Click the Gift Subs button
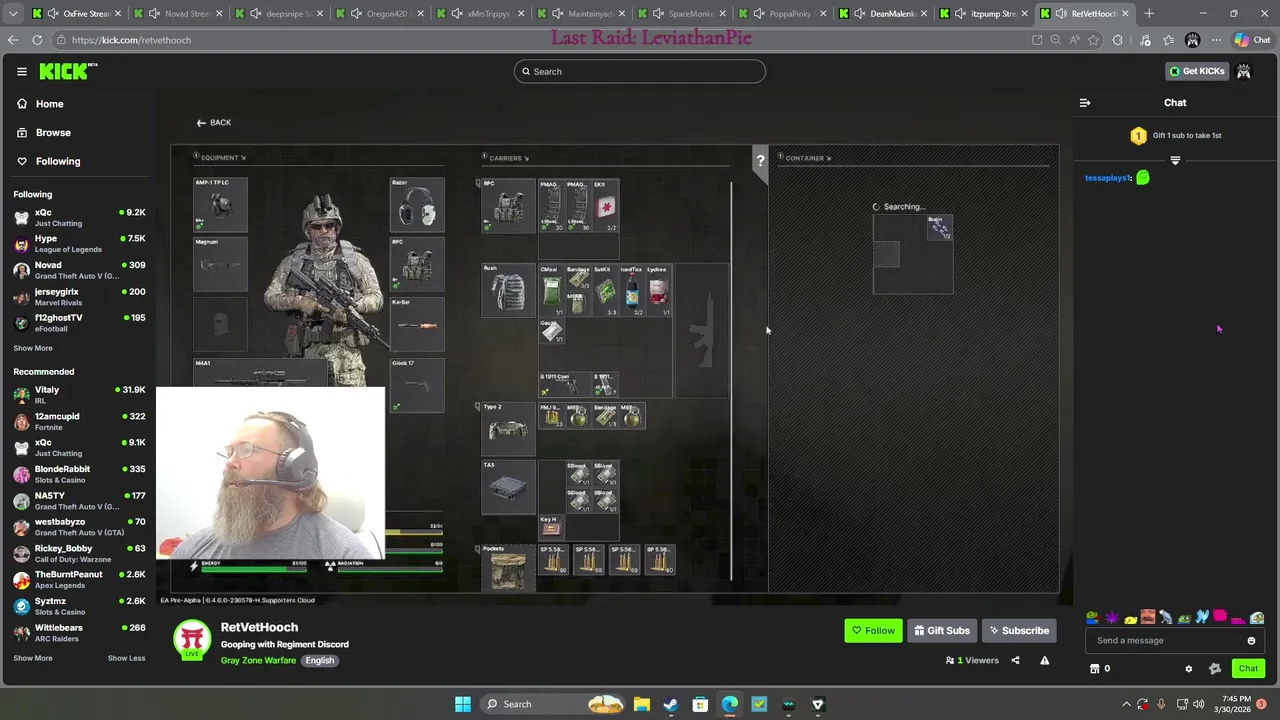 click(x=941, y=630)
